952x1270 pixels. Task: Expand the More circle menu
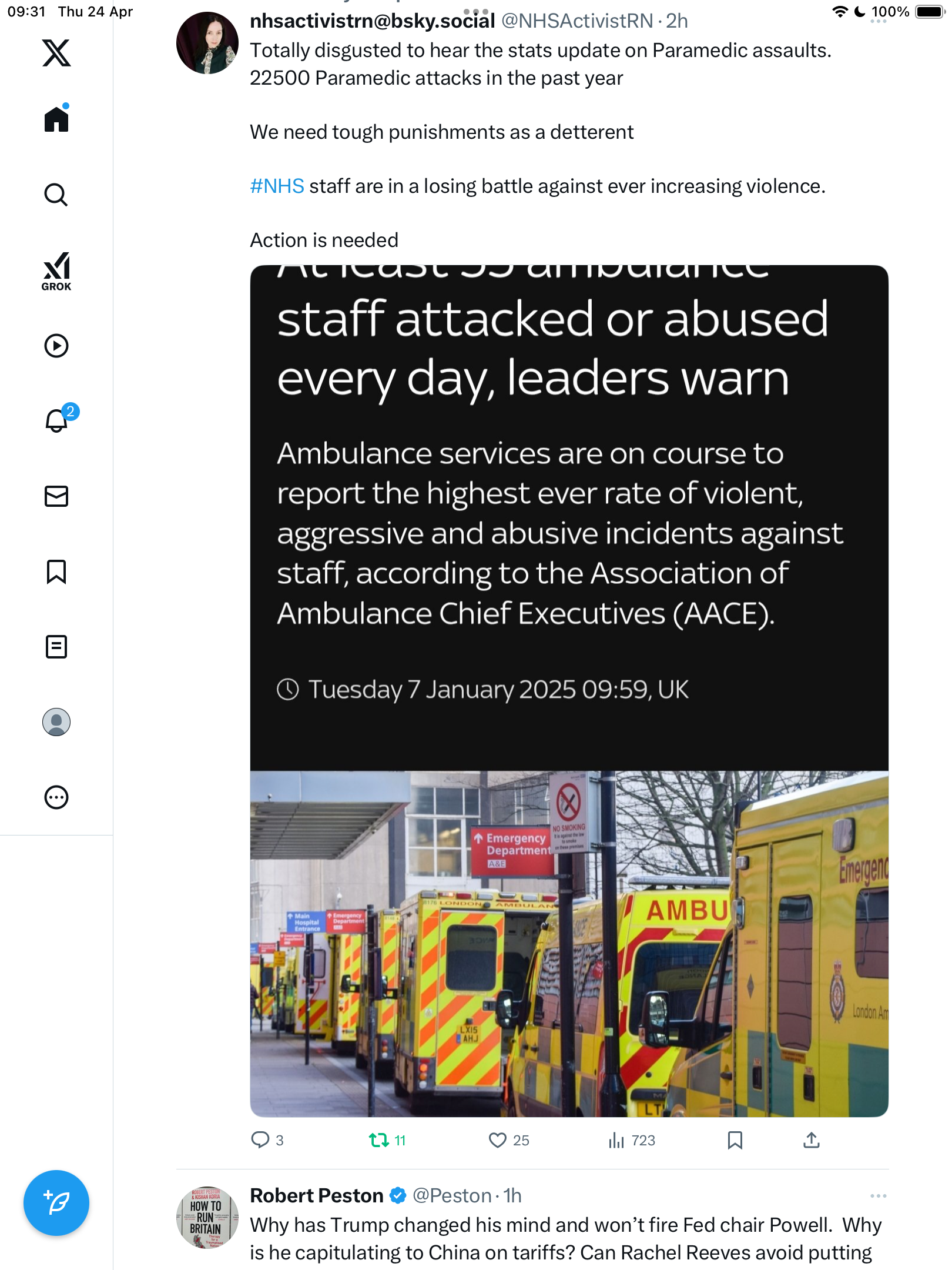coord(56,797)
